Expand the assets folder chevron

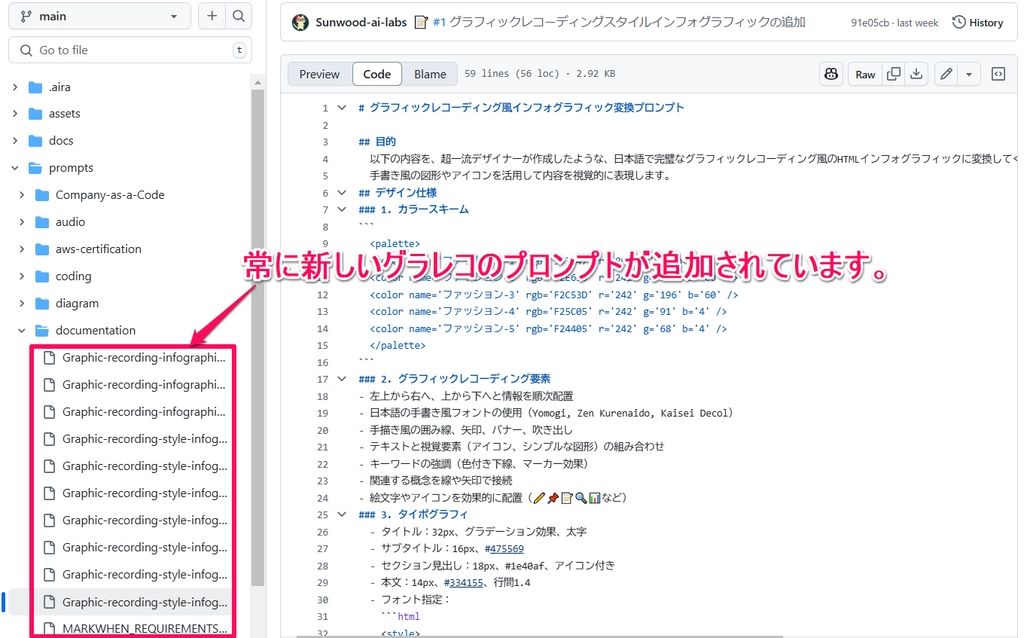[x=15, y=114]
